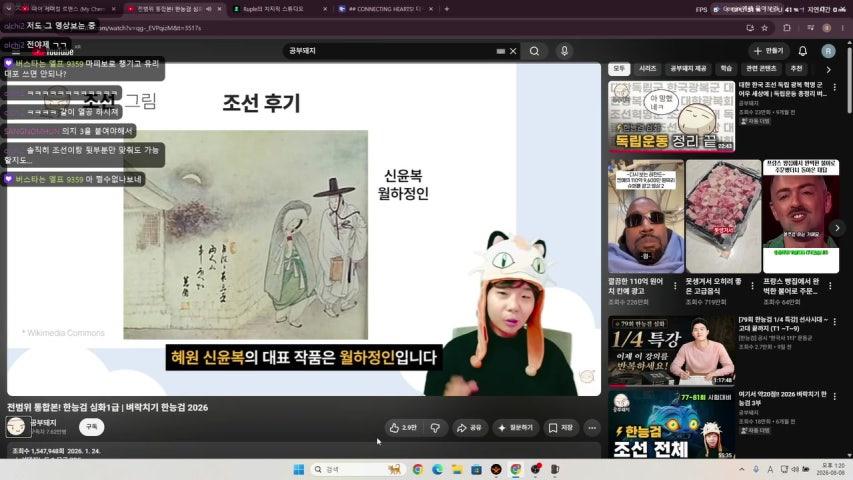Screen dimensions: 853x480
Task: Open options menu of 프랑스 빵집 short
Action: point(830,286)
